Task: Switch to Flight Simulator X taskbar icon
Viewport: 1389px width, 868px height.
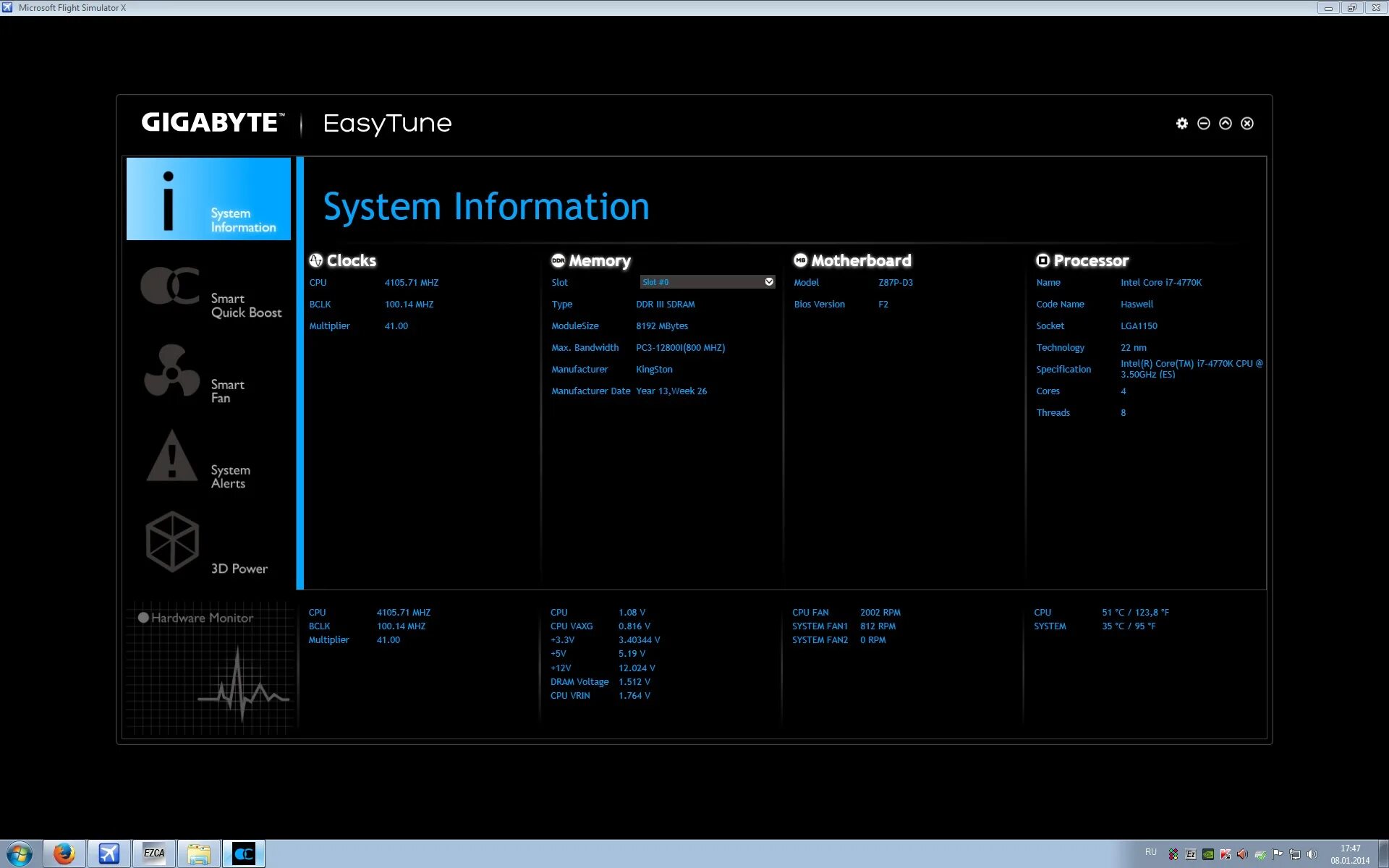Action: pyautogui.click(x=109, y=854)
